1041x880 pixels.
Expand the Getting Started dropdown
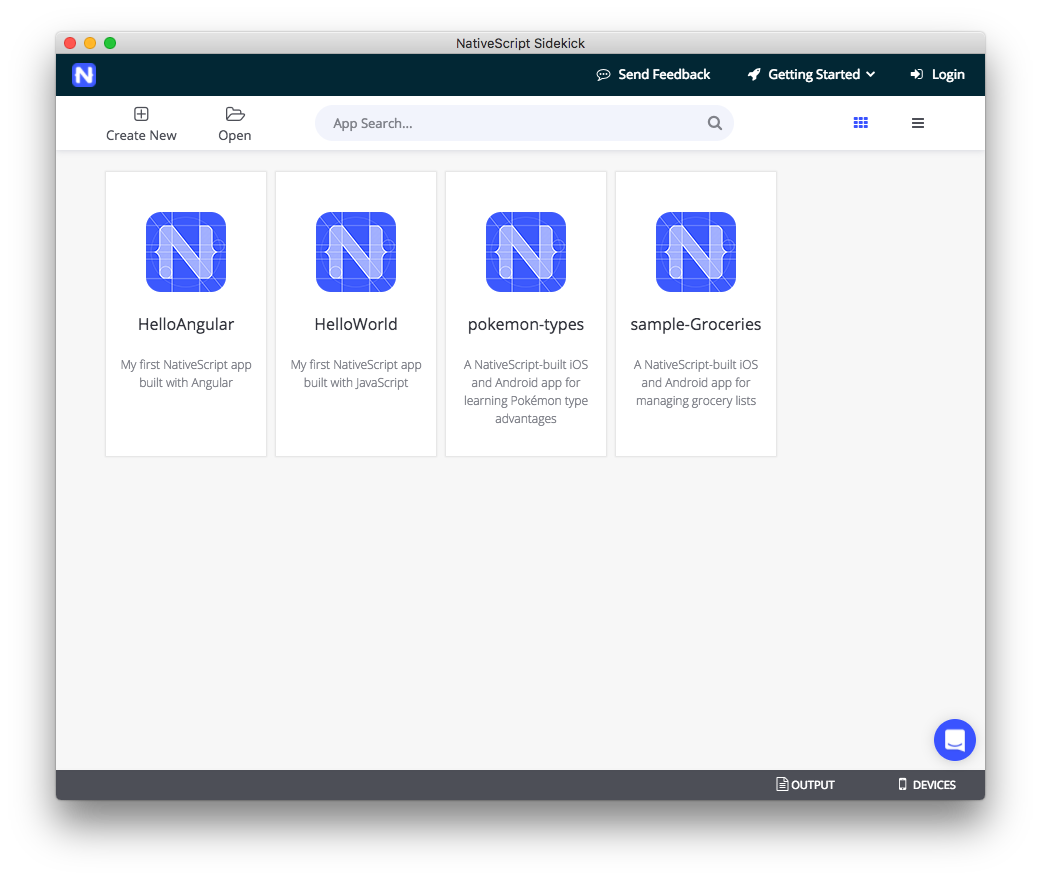(x=812, y=75)
